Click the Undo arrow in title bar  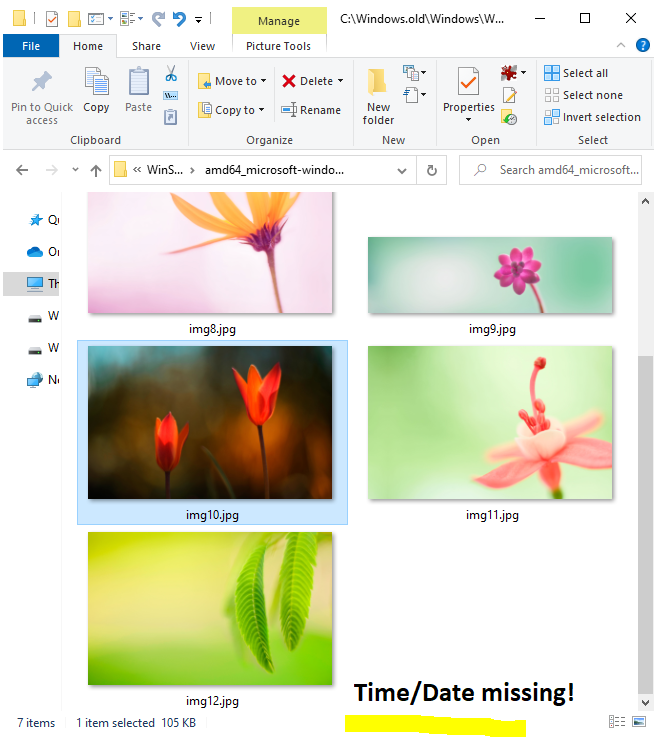[179, 19]
